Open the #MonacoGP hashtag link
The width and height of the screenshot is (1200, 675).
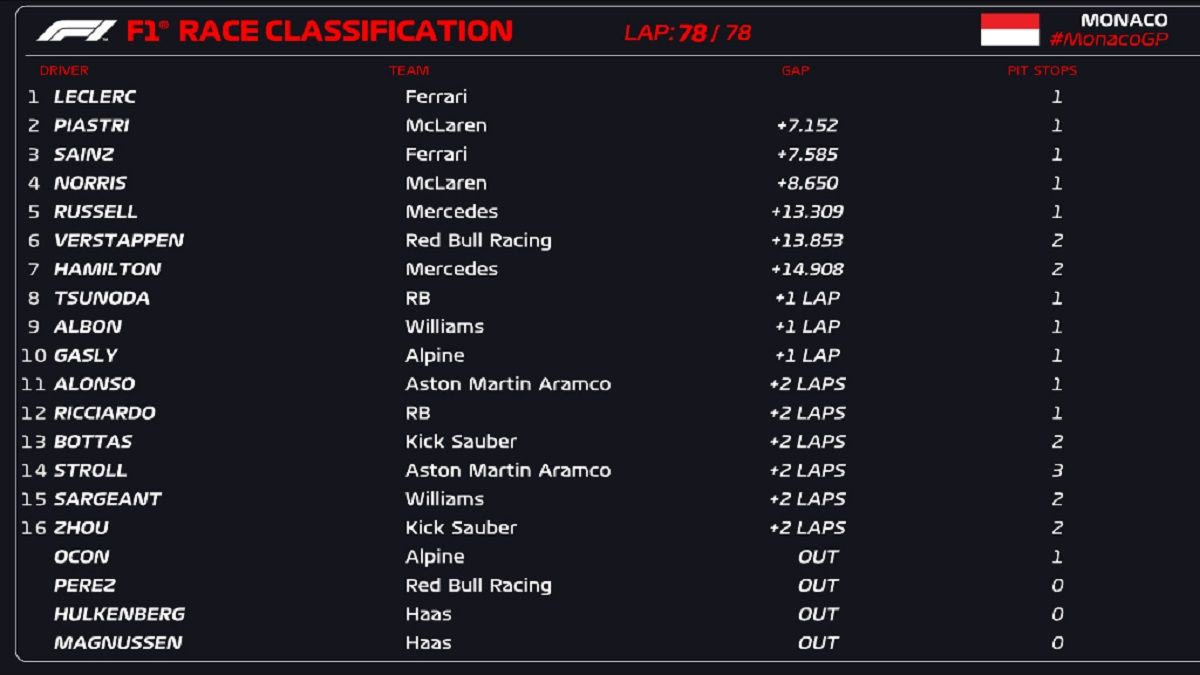(1108, 39)
